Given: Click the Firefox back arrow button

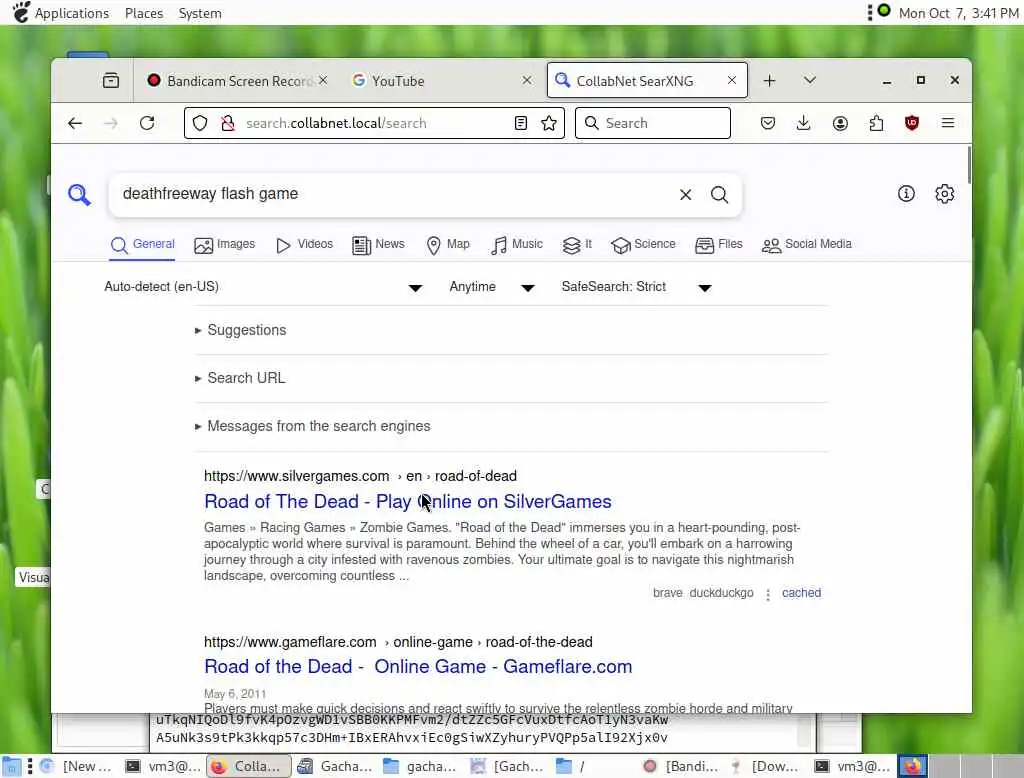Looking at the screenshot, I should coord(75,123).
